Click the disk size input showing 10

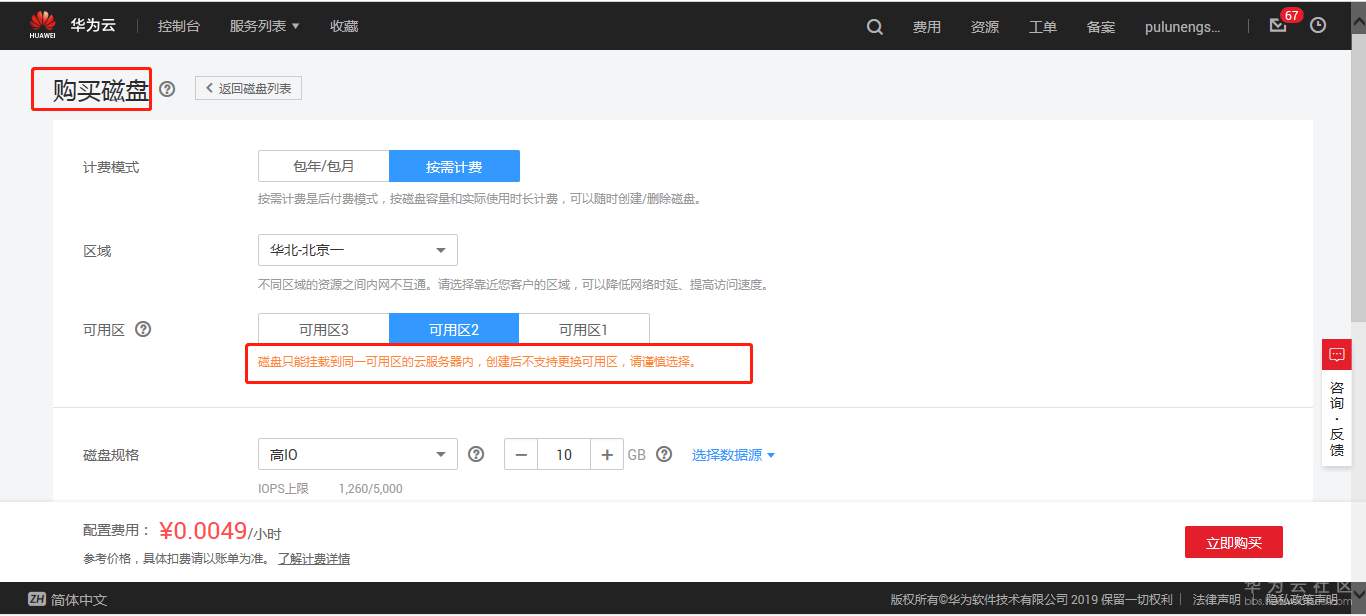click(x=564, y=455)
